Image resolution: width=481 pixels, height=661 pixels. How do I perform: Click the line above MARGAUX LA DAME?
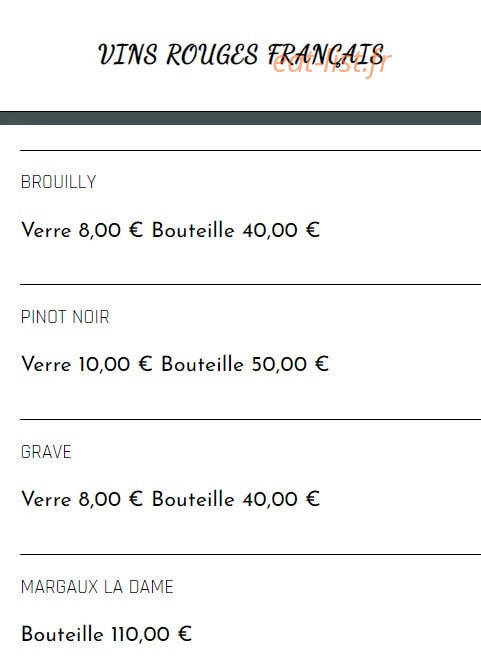coord(250,554)
